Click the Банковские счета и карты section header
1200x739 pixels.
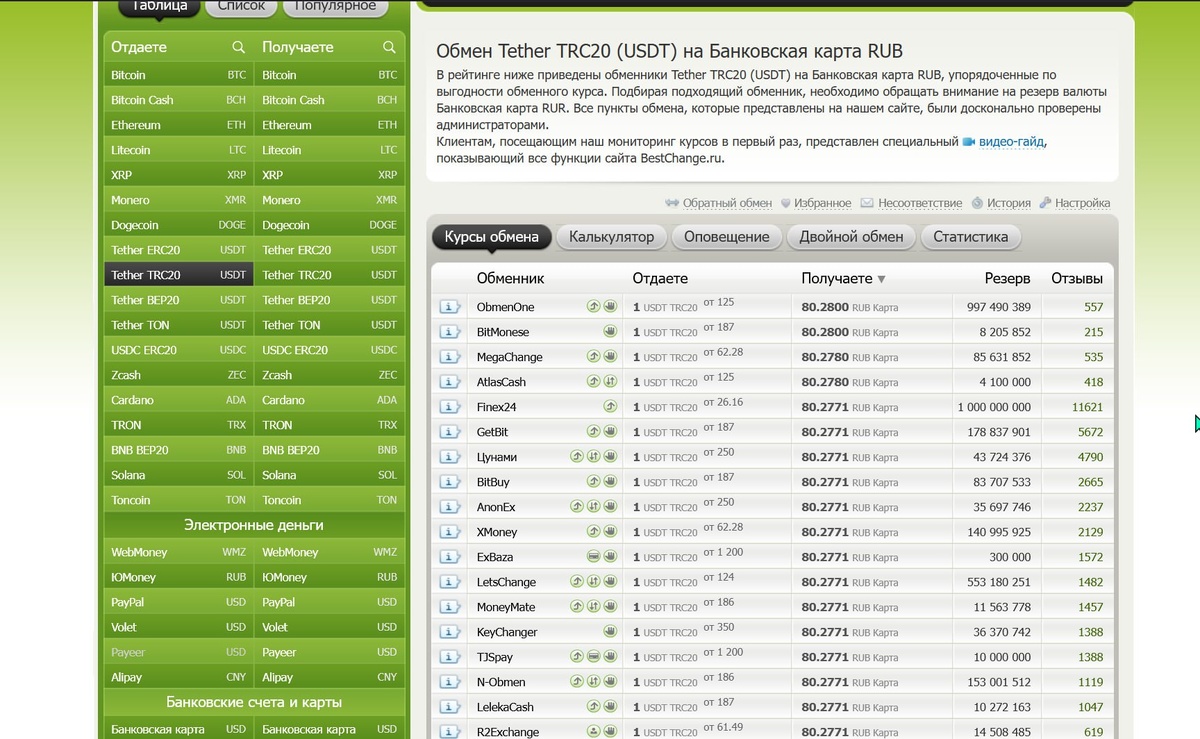[x=254, y=702]
